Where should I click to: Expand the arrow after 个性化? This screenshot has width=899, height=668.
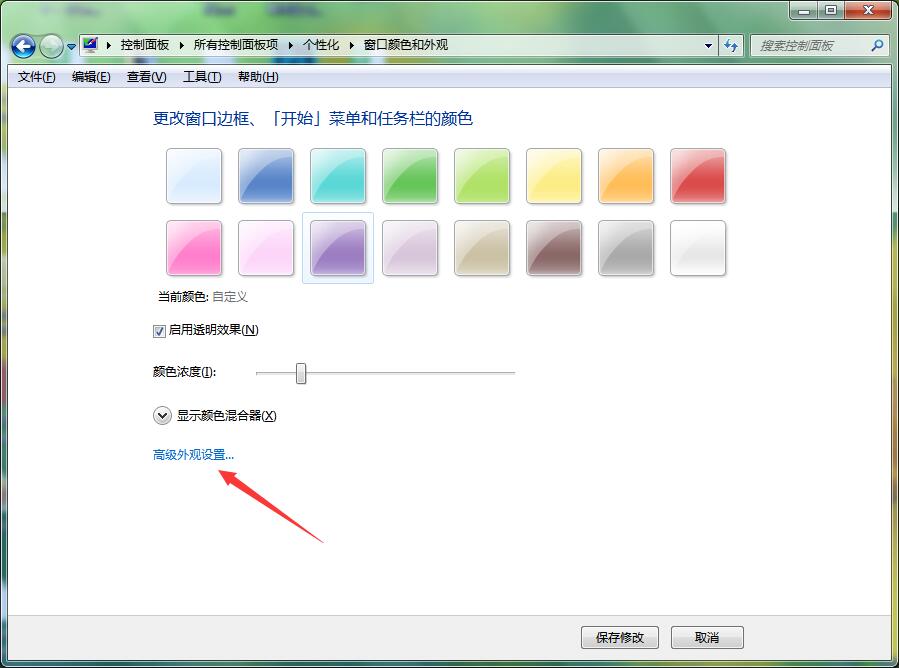pyautogui.click(x=351, y=45)
